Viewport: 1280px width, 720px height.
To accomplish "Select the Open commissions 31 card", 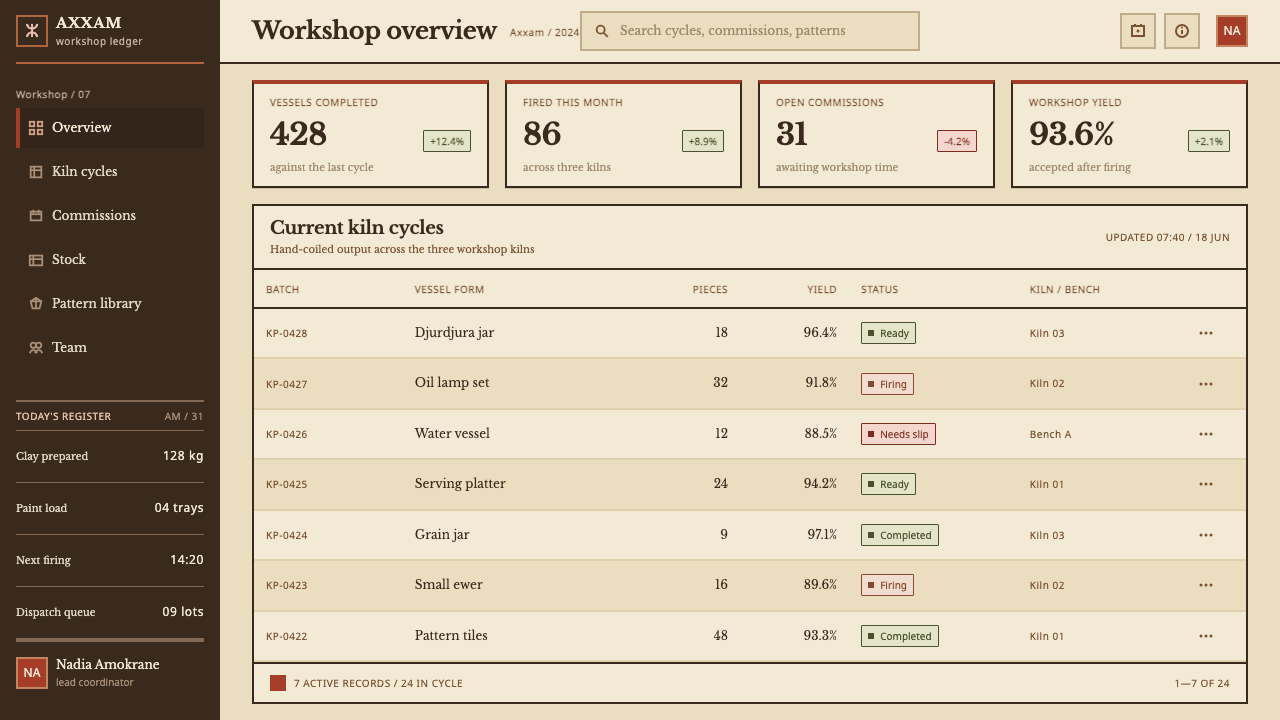I will point(876,134).
